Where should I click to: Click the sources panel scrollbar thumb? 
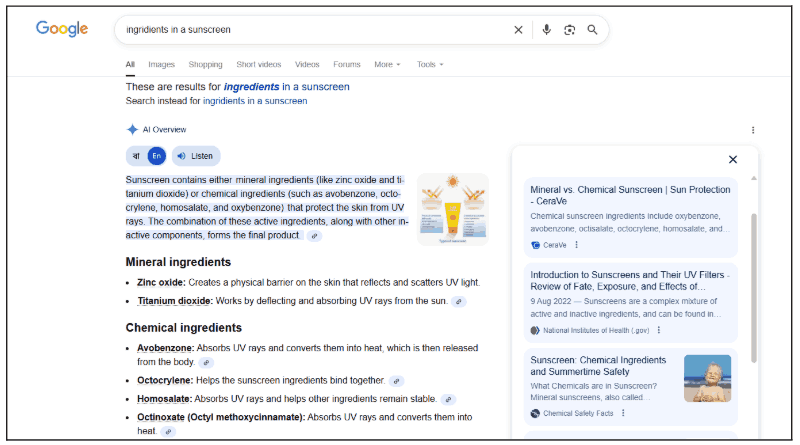point(754,288)
